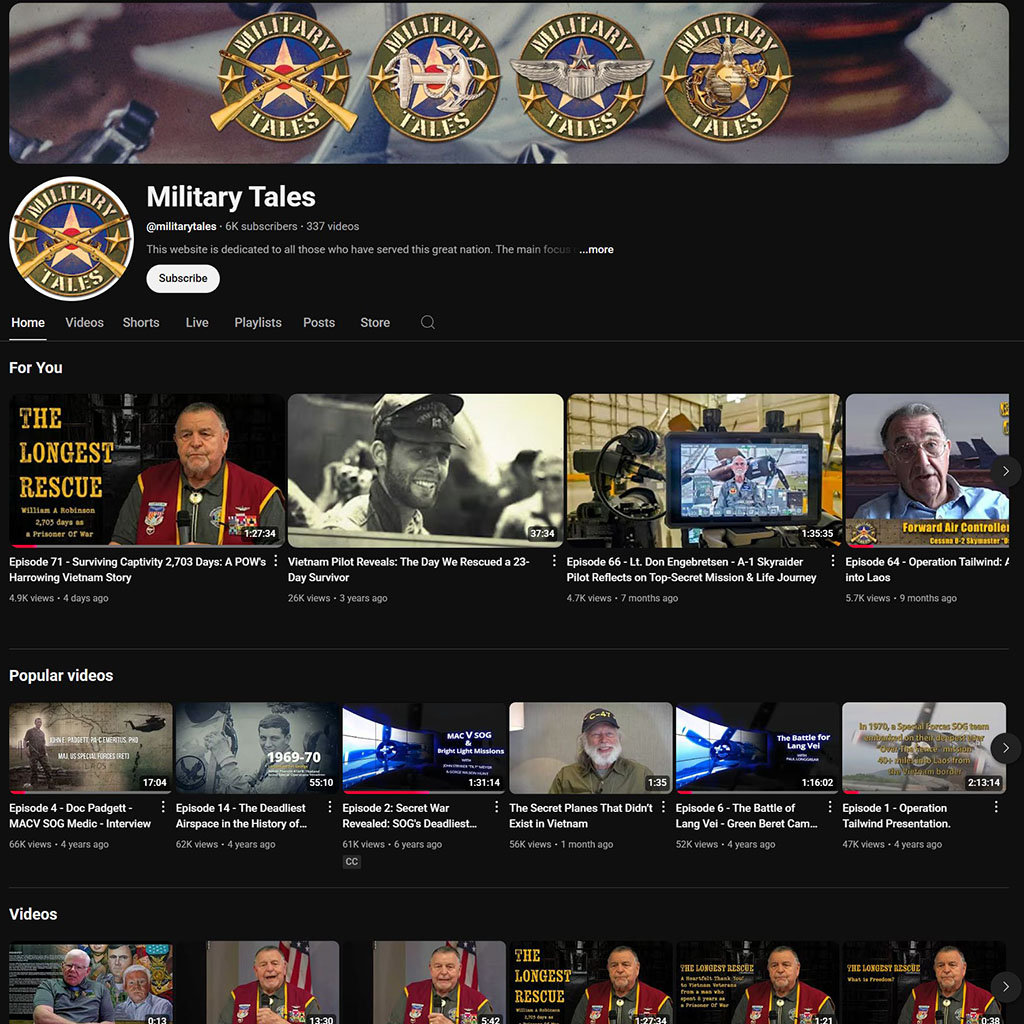Open Episode 66 Lt. Don Engebretsen title

coord(692,569)
